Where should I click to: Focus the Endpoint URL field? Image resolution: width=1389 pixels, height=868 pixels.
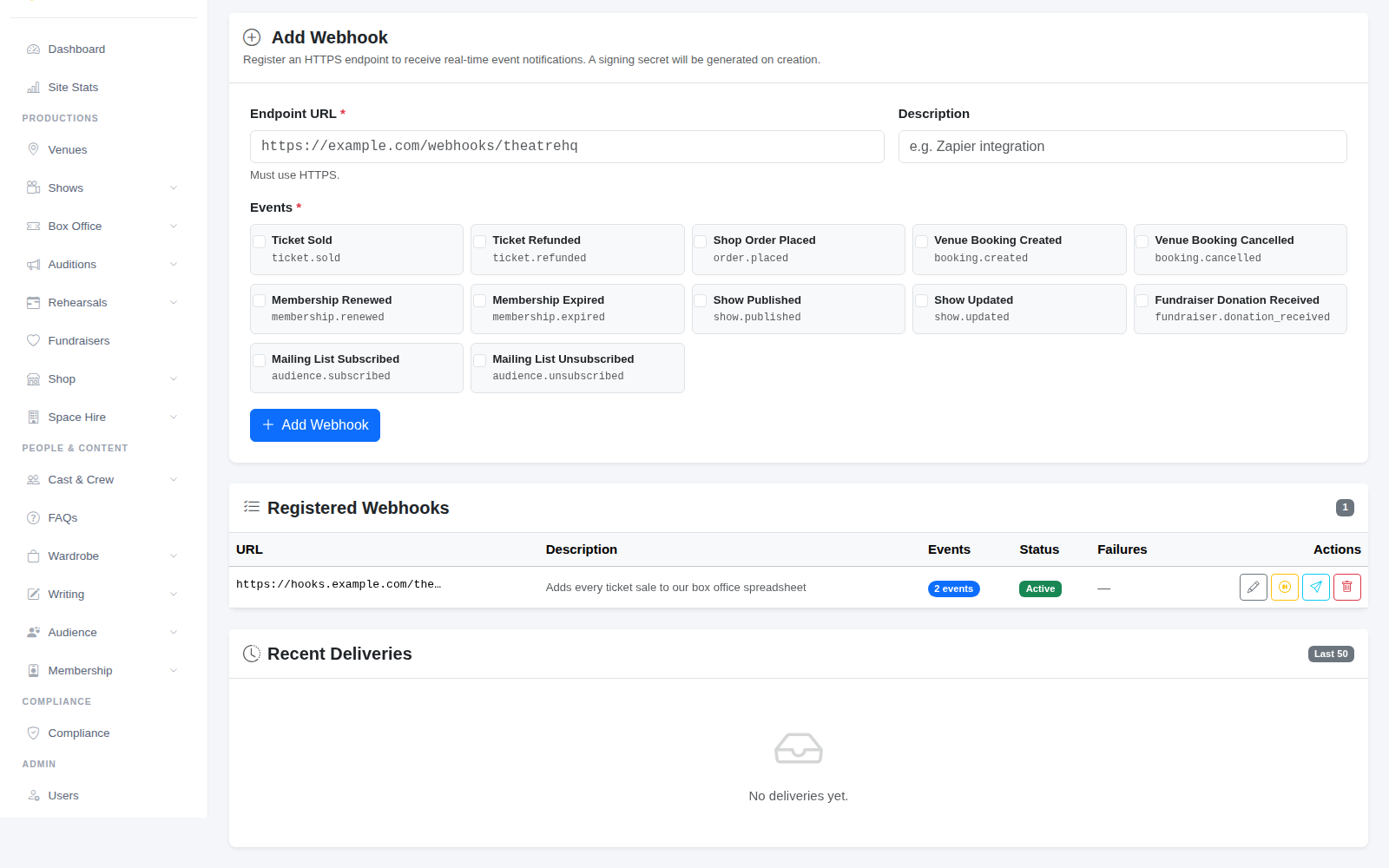(x=567, y=147)
